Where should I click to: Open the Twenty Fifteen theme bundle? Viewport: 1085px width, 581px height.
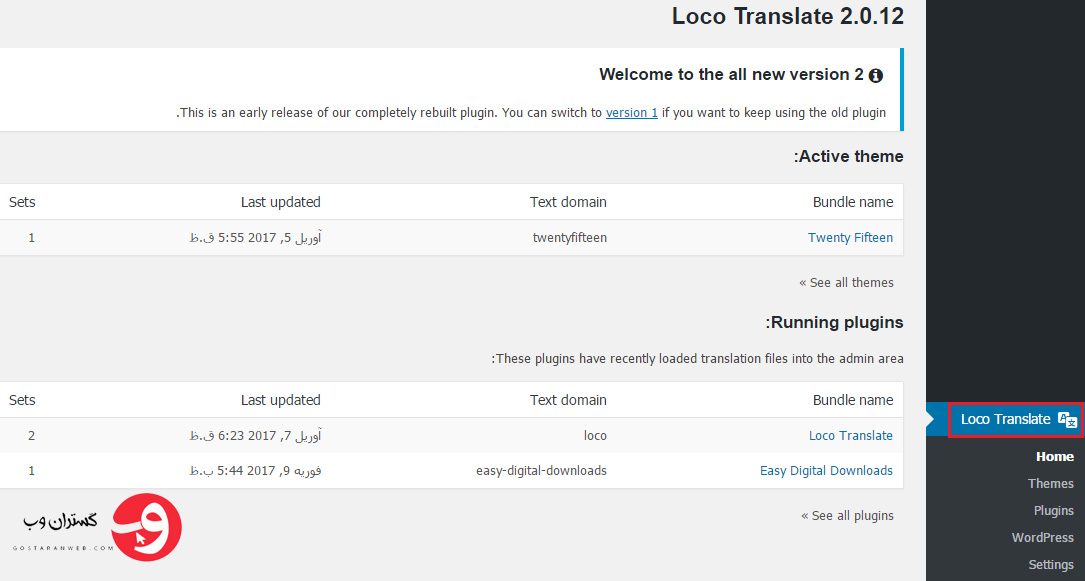pyautogui.click(x=850, y=237)
